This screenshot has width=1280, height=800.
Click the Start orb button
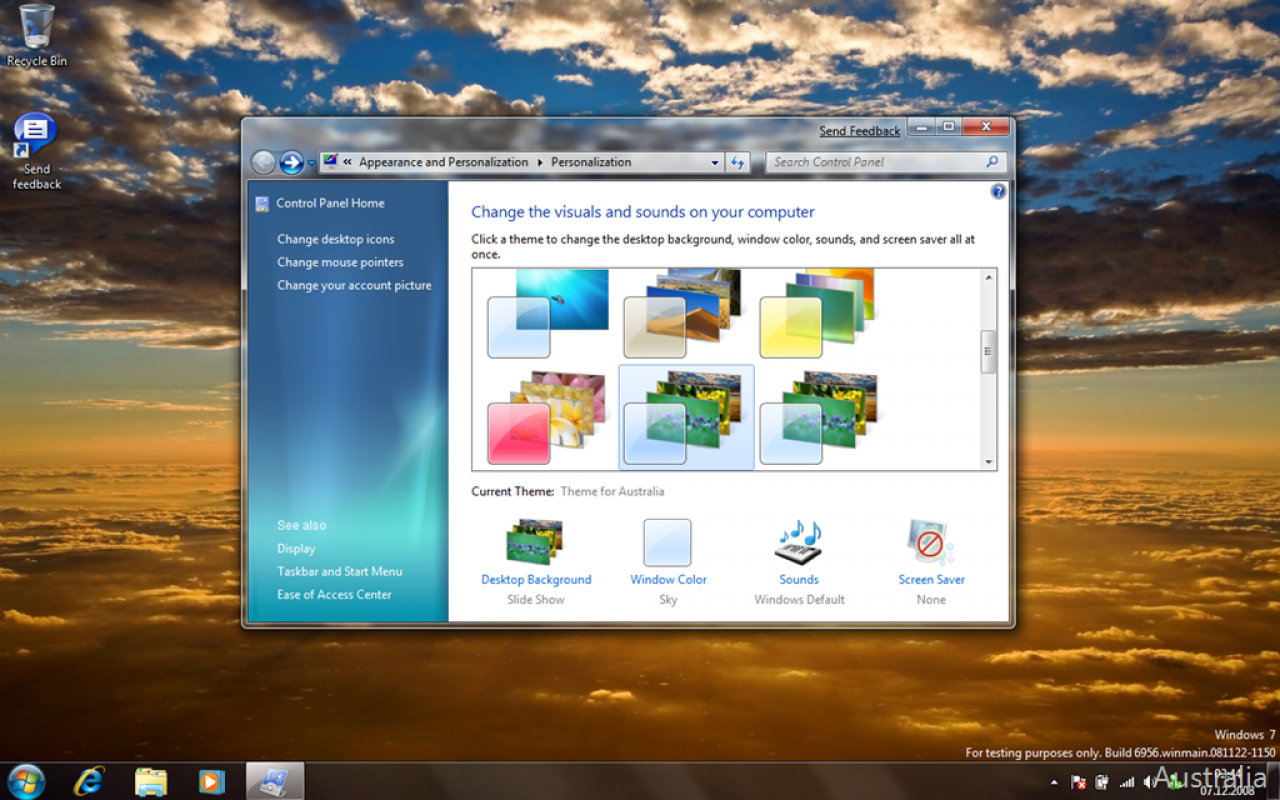coord(26,781)
